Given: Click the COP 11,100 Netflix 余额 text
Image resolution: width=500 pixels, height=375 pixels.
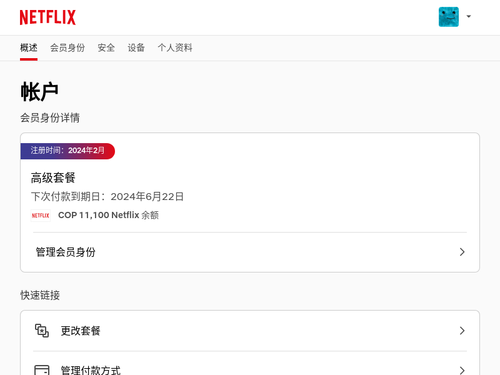Looking at the screenshot, I should pos(108,215).
